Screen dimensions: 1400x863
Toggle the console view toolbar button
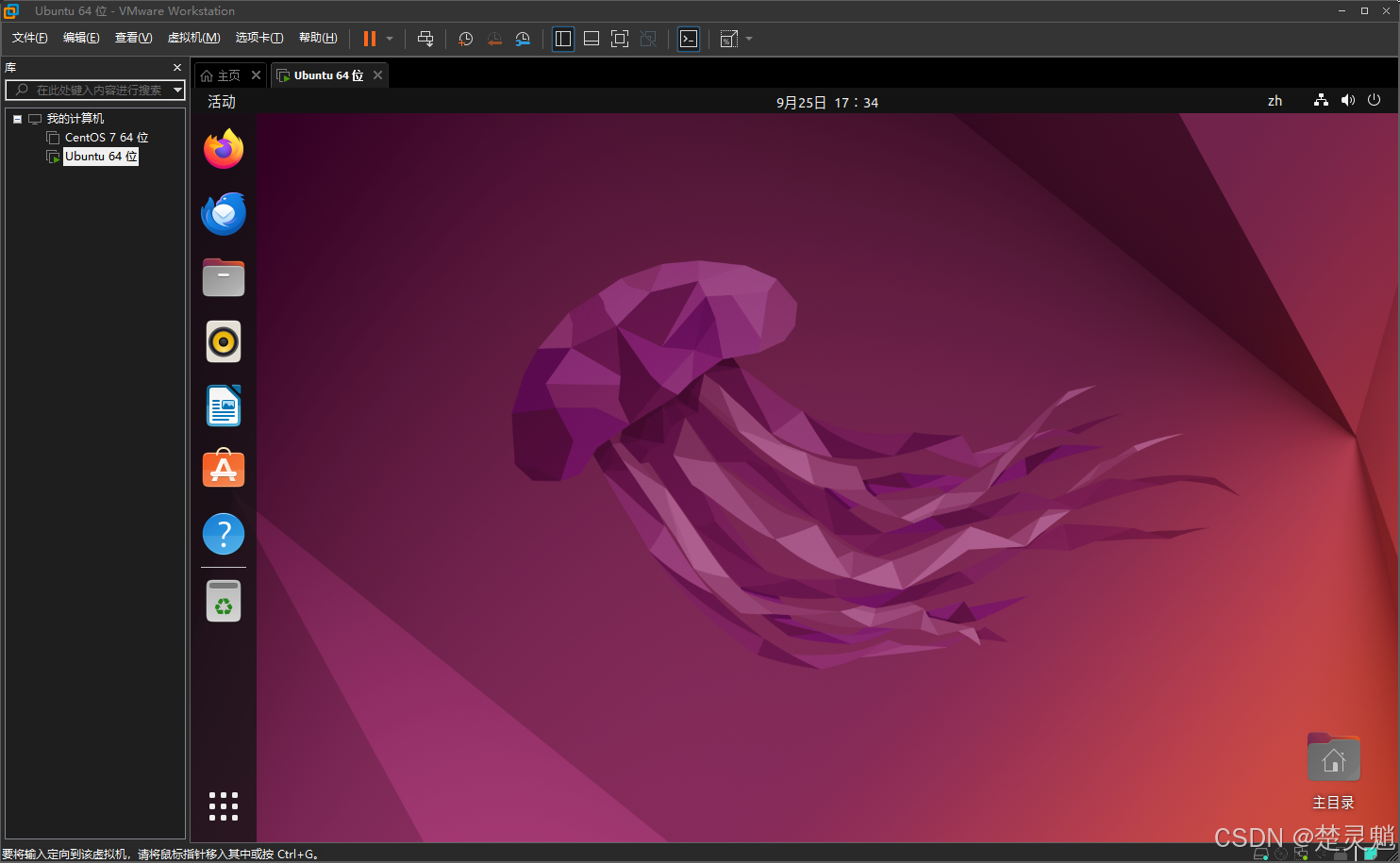[x=689, y=39]
